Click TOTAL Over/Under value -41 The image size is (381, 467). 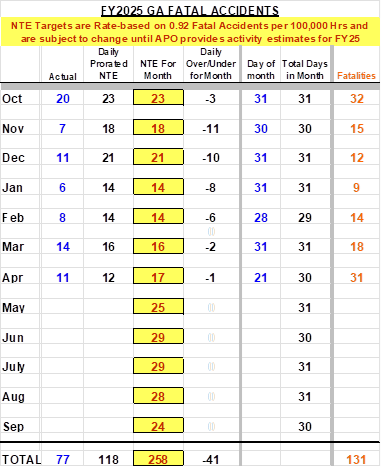211,460
